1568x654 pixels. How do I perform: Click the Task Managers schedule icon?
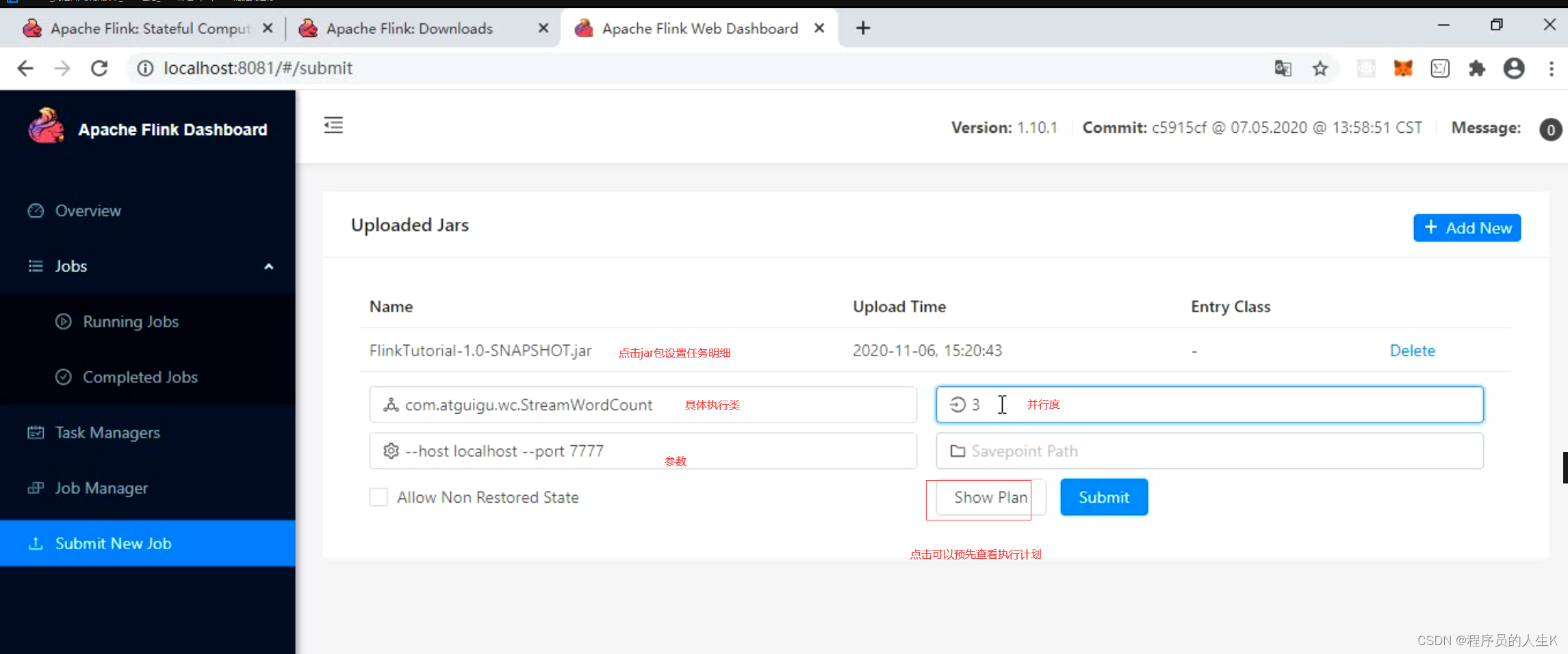[x=36, y=432]
